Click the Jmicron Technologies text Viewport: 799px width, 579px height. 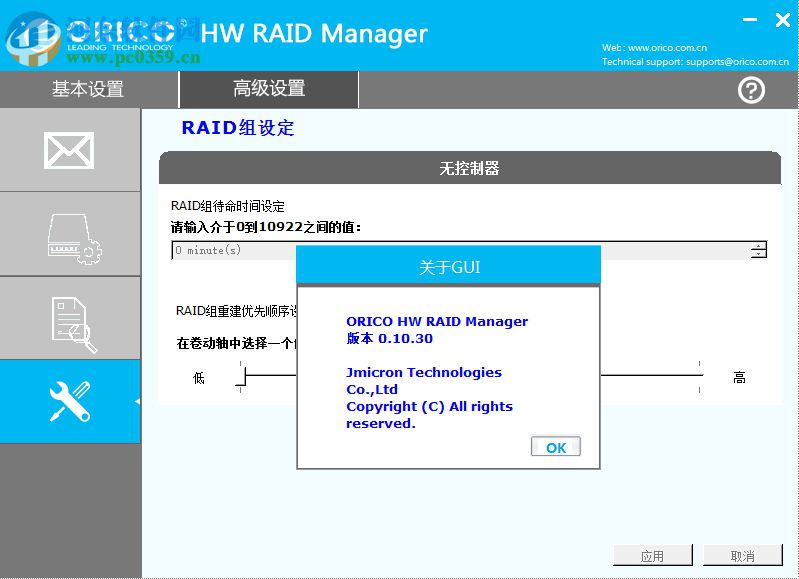click(424, 373)
